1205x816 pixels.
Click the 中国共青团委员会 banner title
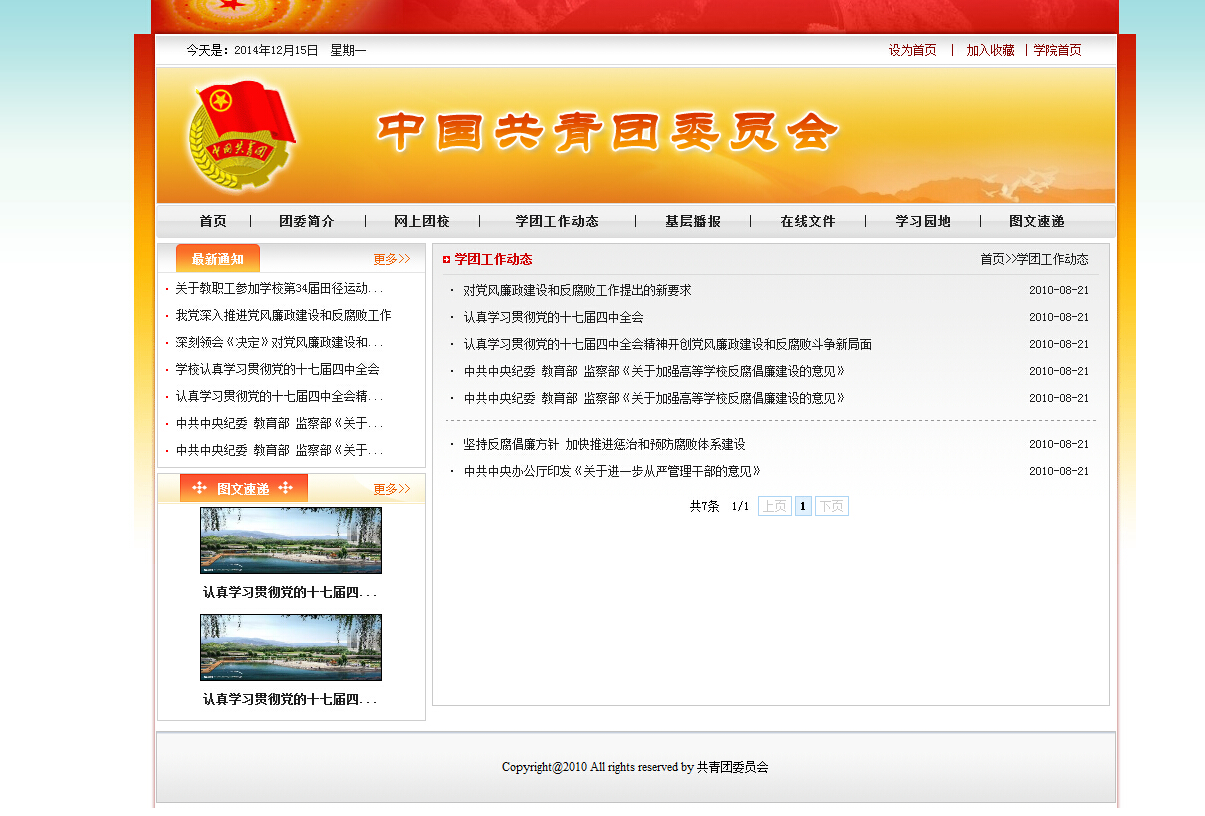pos(607,131)
